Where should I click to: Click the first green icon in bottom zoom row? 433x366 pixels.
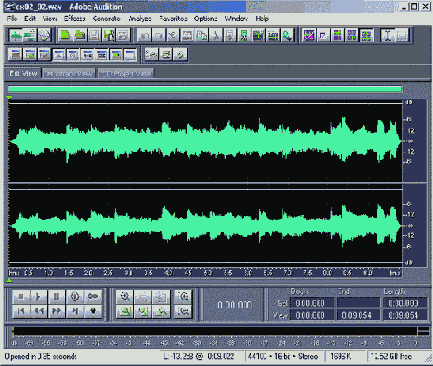click(125, 311)
